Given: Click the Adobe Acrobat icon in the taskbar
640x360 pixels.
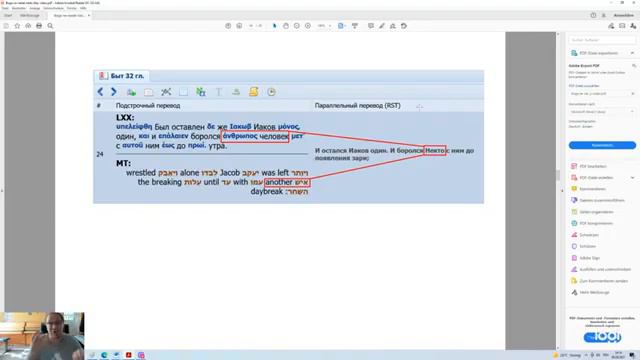Looking at the screenshot, I should point(129,355).
